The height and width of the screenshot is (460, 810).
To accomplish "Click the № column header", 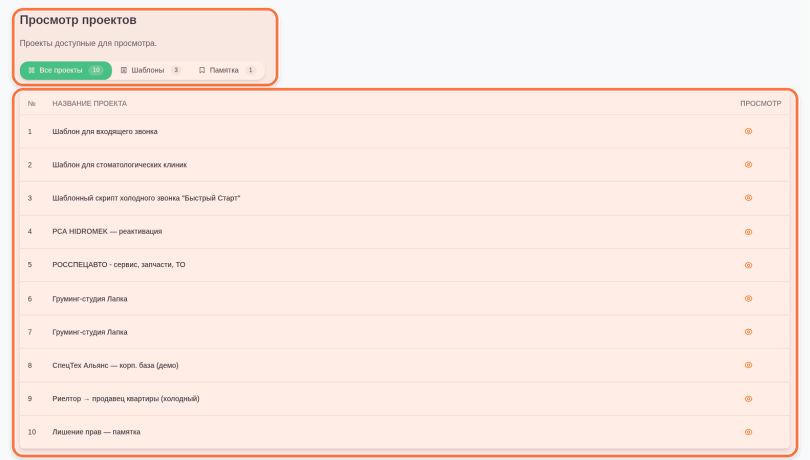I will tap(32, 103).
